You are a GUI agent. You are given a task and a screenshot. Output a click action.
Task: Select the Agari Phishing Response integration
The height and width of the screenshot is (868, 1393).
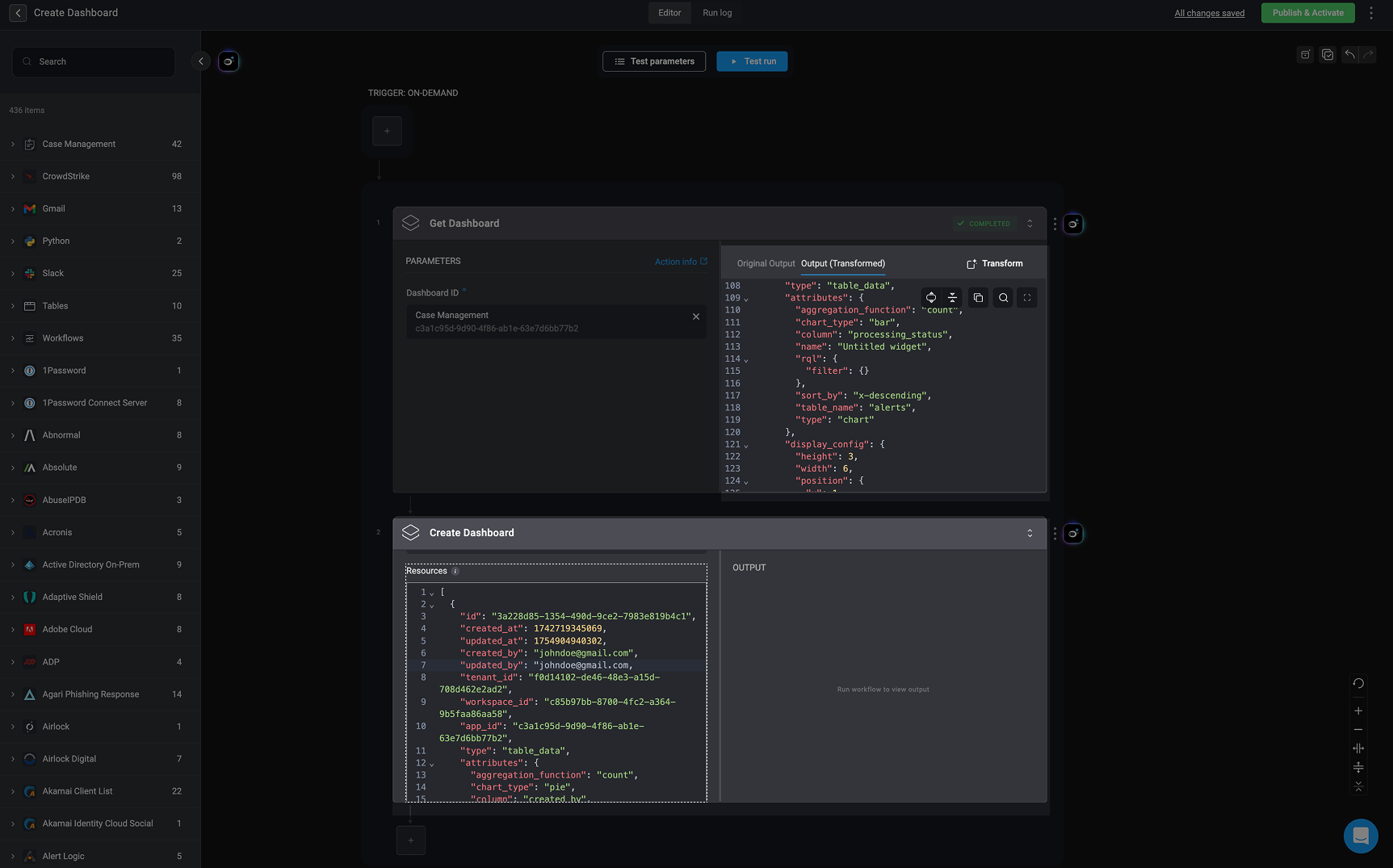100,694
